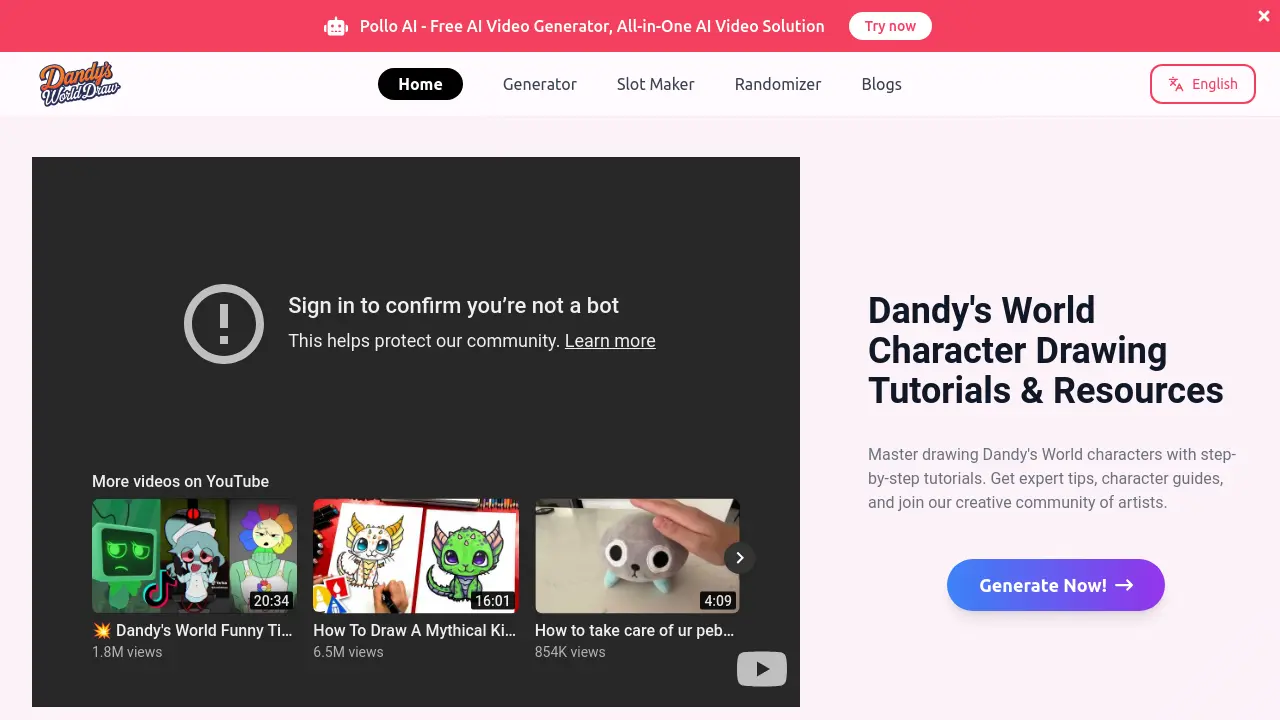Open the How To Draw A Mythical thumbnail
Screen dimensions: 1280x720
(415, 556)
